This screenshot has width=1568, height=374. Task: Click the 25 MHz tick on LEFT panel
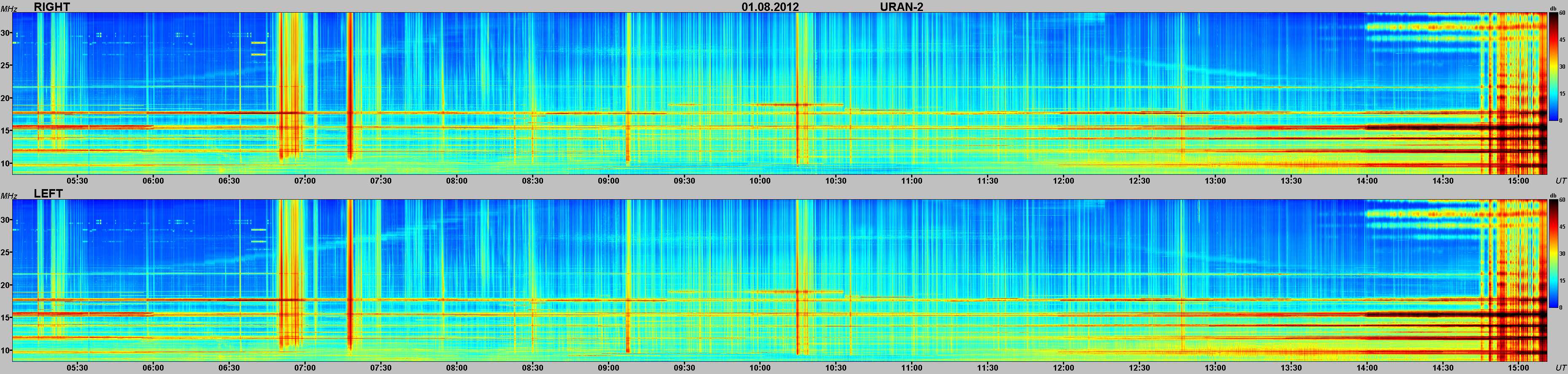pos(5,252)
